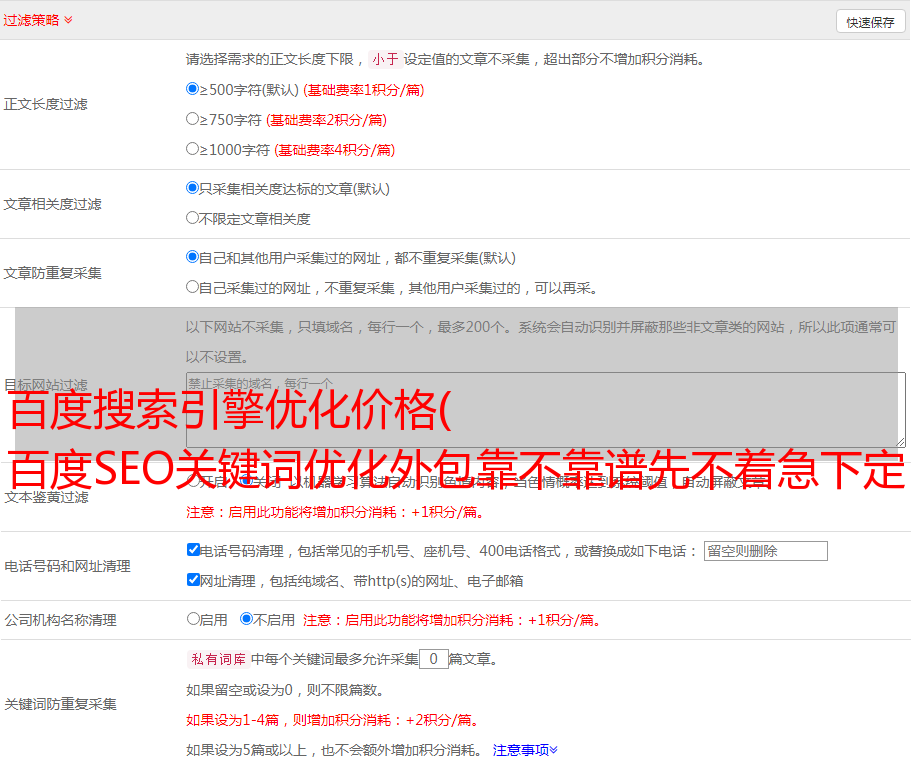The height and width of the screenshot is (768, 912).
Task: Click the 文章相关度过滤 row label
Action: [52, 204]
